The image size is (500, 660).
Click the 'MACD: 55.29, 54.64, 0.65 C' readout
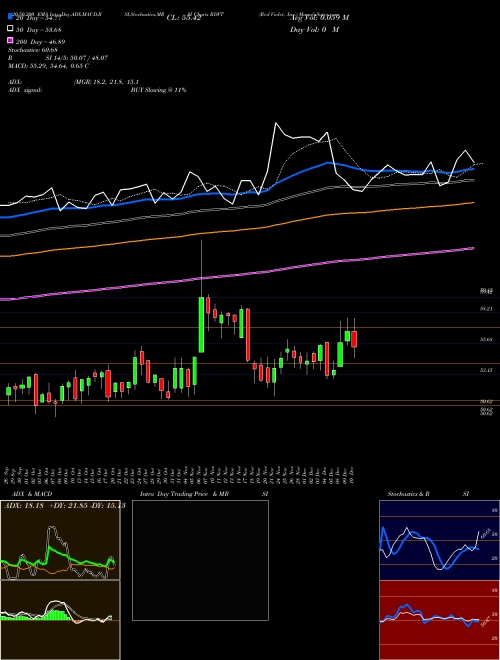48,66
